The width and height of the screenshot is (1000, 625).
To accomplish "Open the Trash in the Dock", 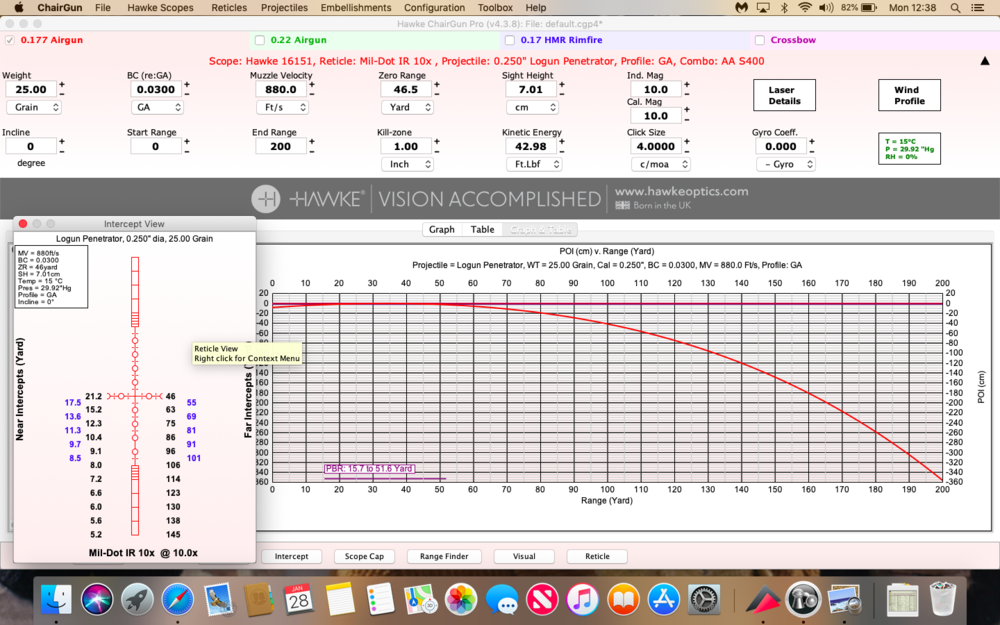I will 943,600.
